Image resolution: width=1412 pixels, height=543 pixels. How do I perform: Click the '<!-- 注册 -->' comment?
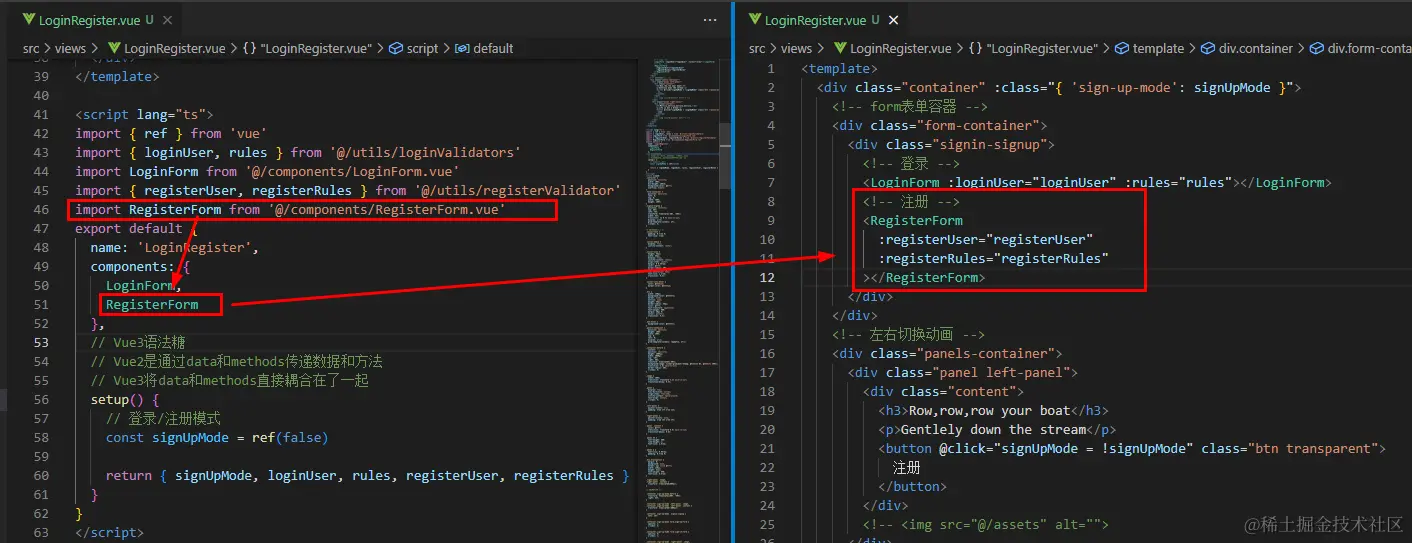point(912,202)
